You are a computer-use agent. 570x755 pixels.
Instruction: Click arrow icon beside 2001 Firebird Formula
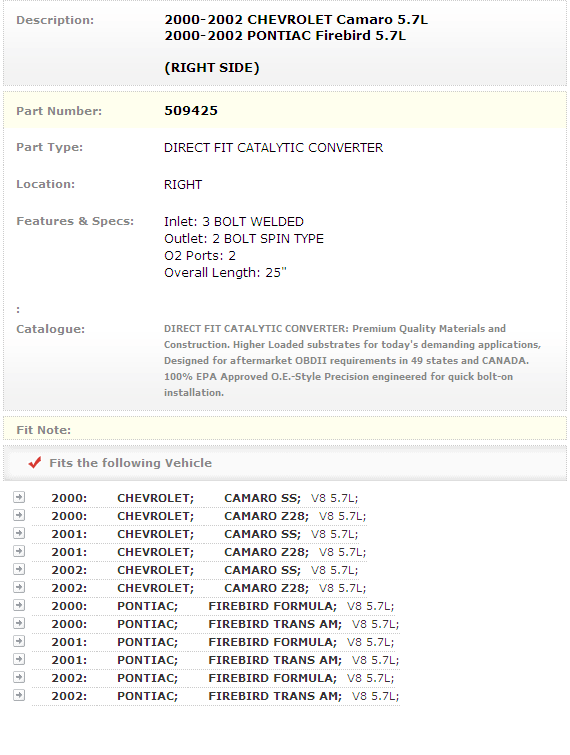pyautogui.click(x=19, y=641)
